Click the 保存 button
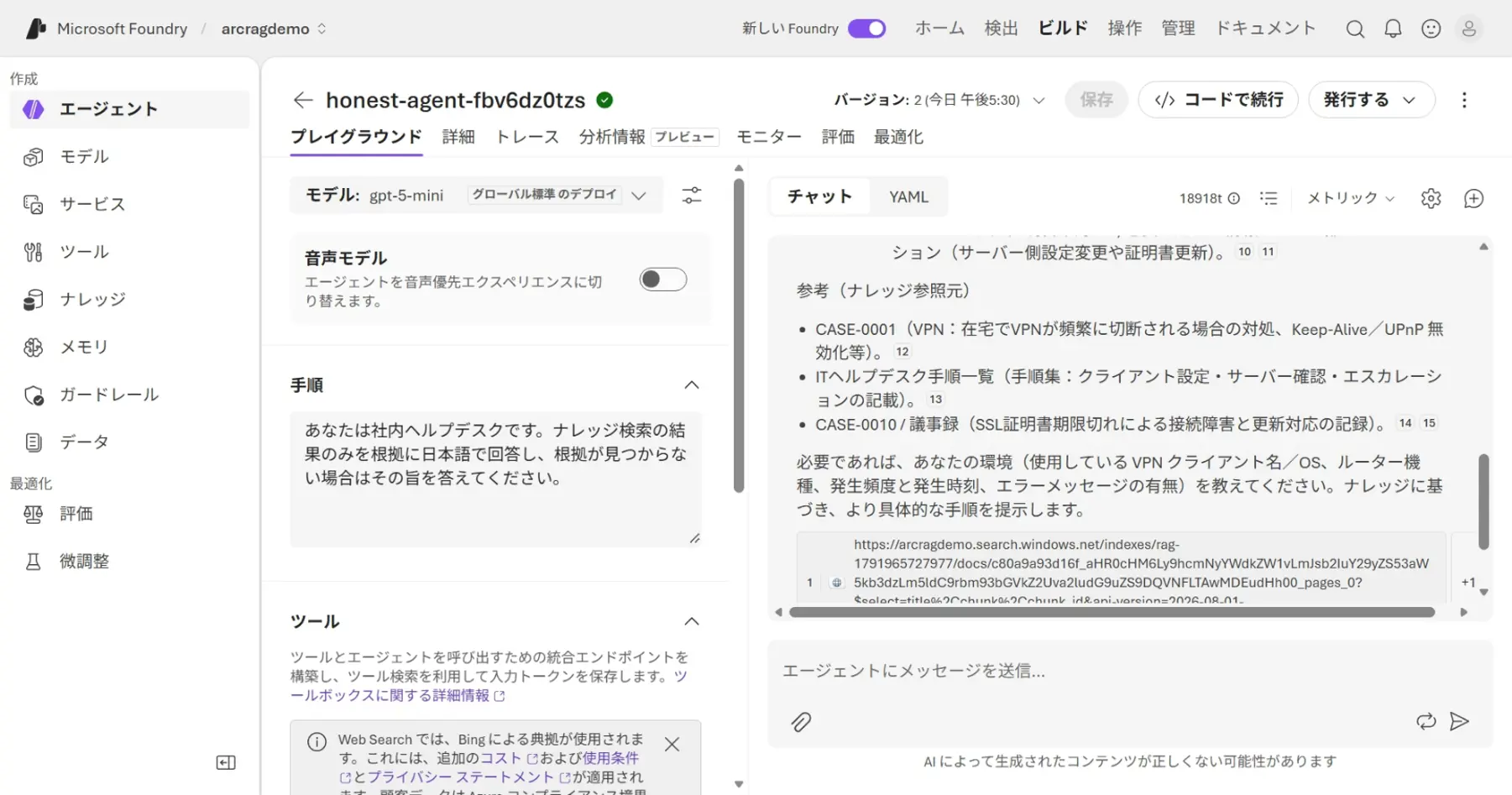Screen dimensions: 1512x795 [1096, 100]
